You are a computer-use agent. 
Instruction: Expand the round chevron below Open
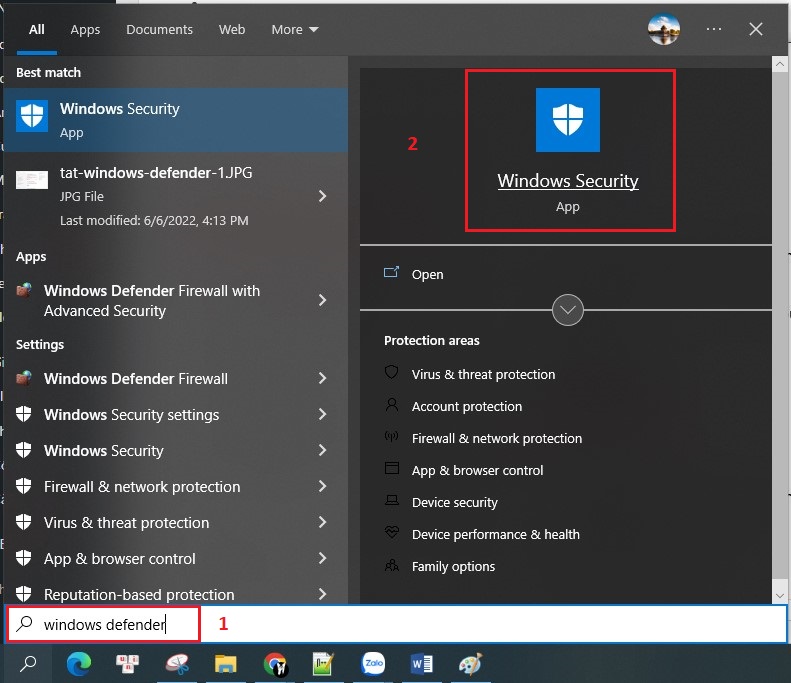(568, 310)
